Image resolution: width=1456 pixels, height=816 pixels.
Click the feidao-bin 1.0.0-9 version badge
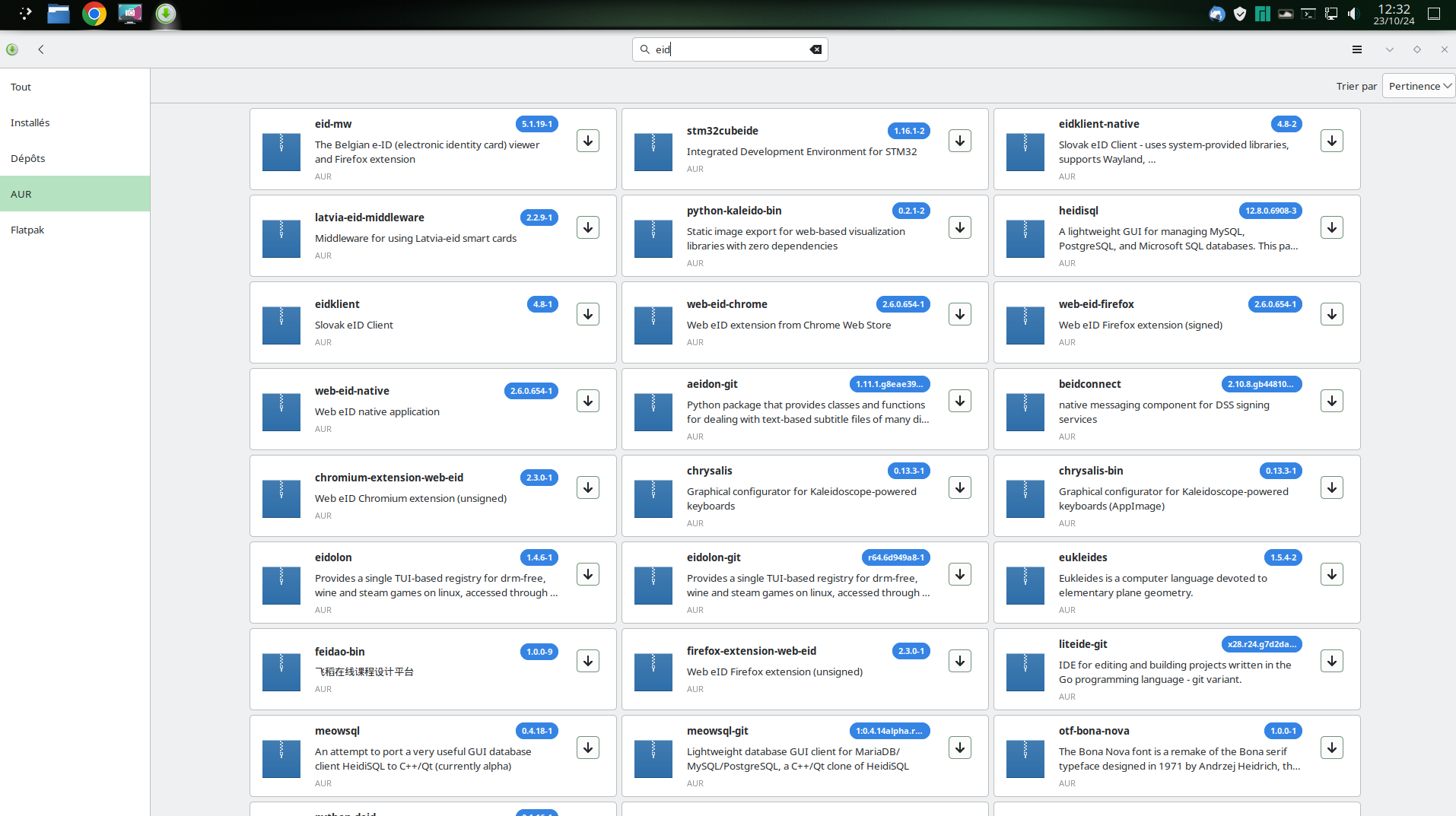539,652
